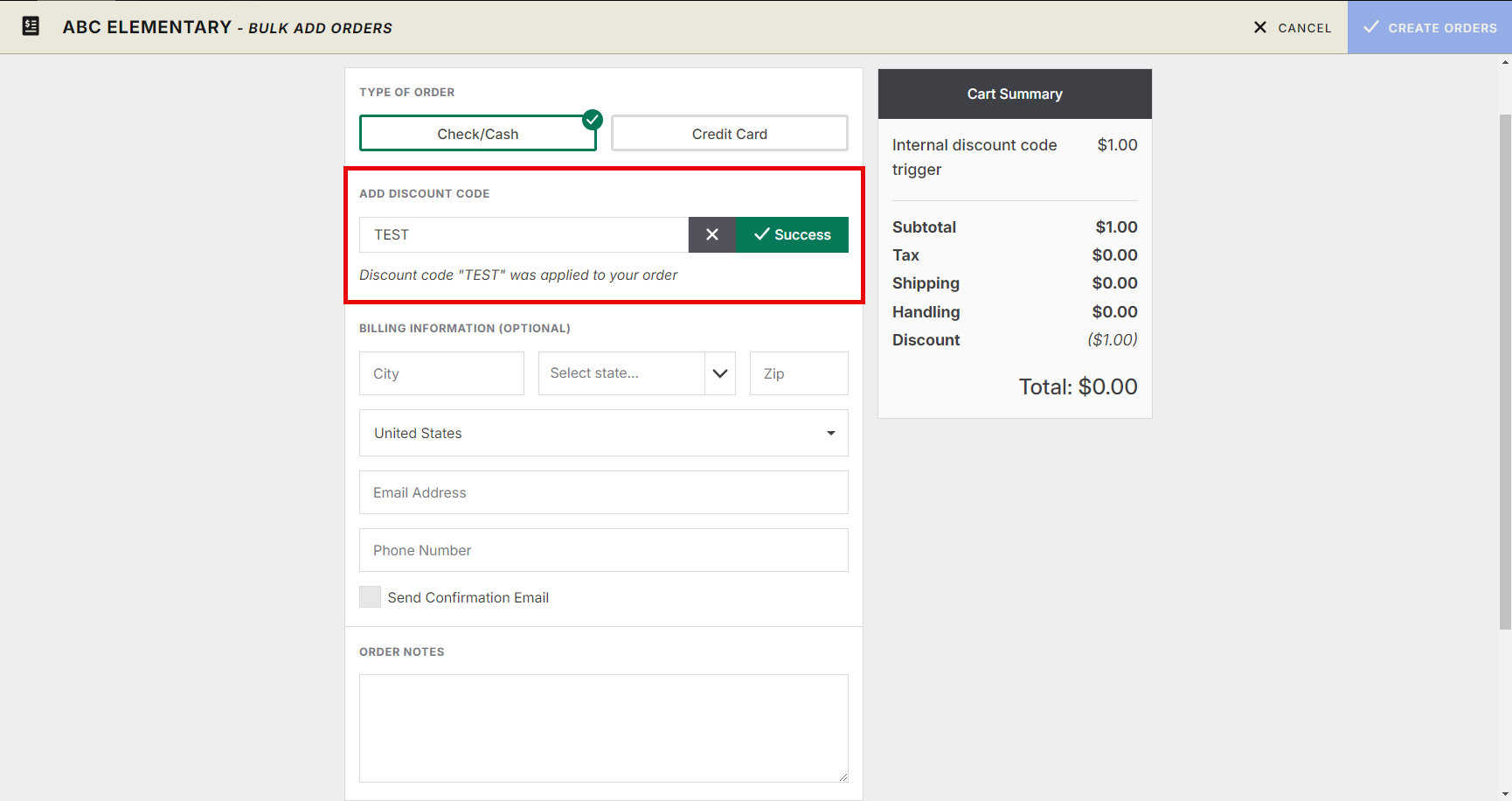Image resolution: width=1512 pixels, height=801 pixels.
Task: Open the Select state dropdown
Action: [621, 373]
